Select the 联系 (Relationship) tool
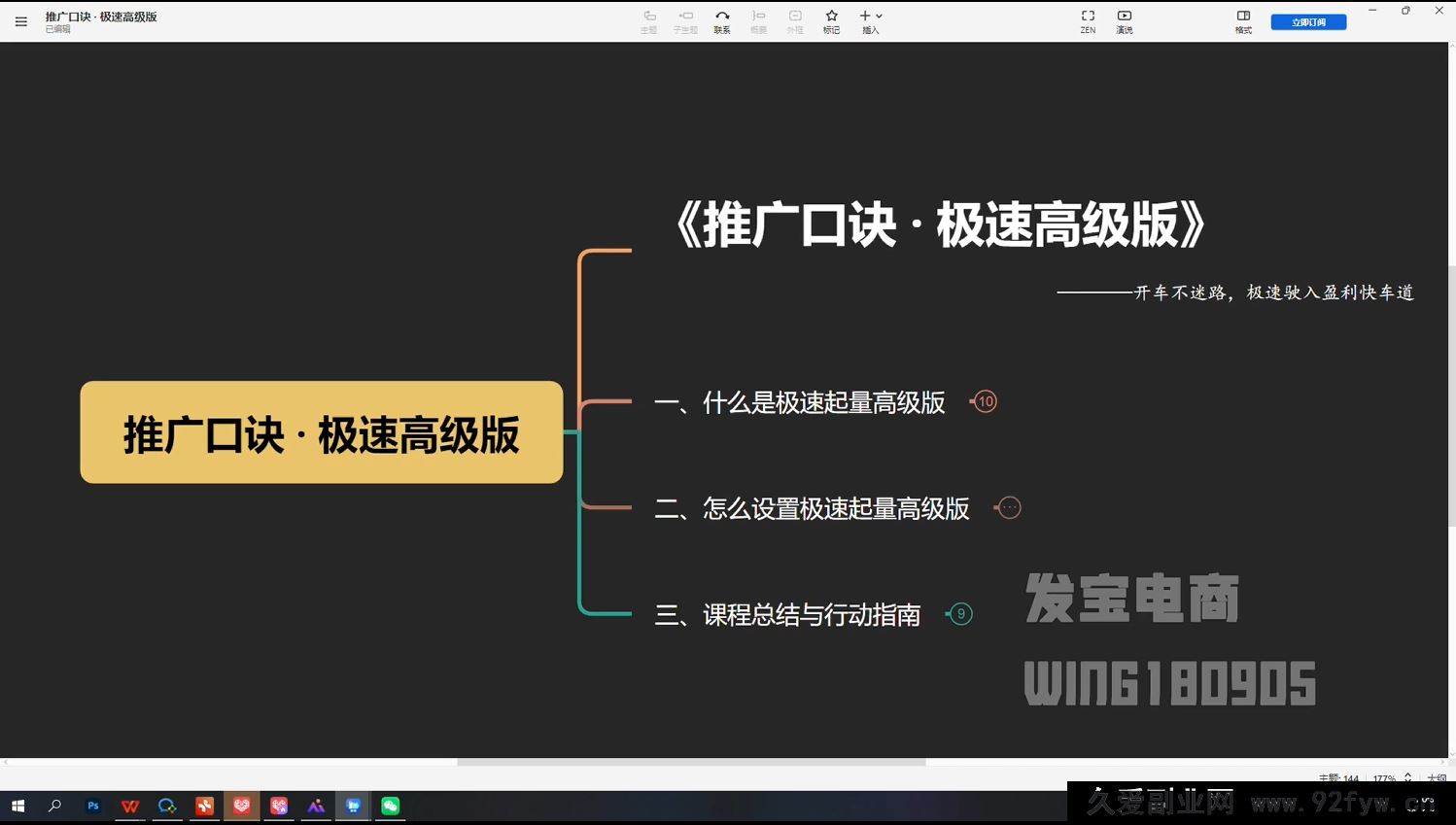The image size is (1456, 825). coord(721,20)
